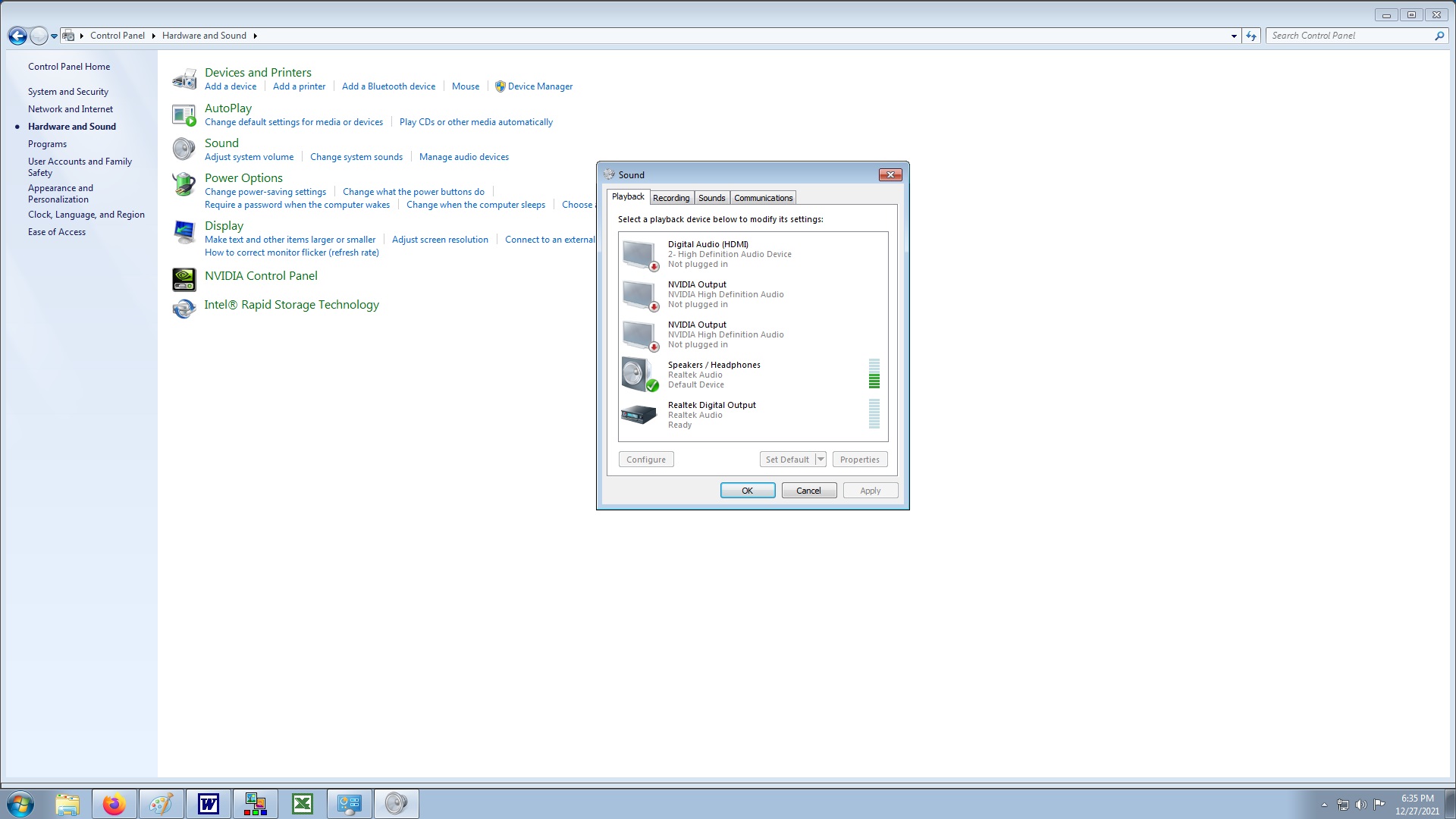This screenshot has height=819, width=1456.
Task: Open the AutoPlay category icon
Action: [x=184, y=115]
